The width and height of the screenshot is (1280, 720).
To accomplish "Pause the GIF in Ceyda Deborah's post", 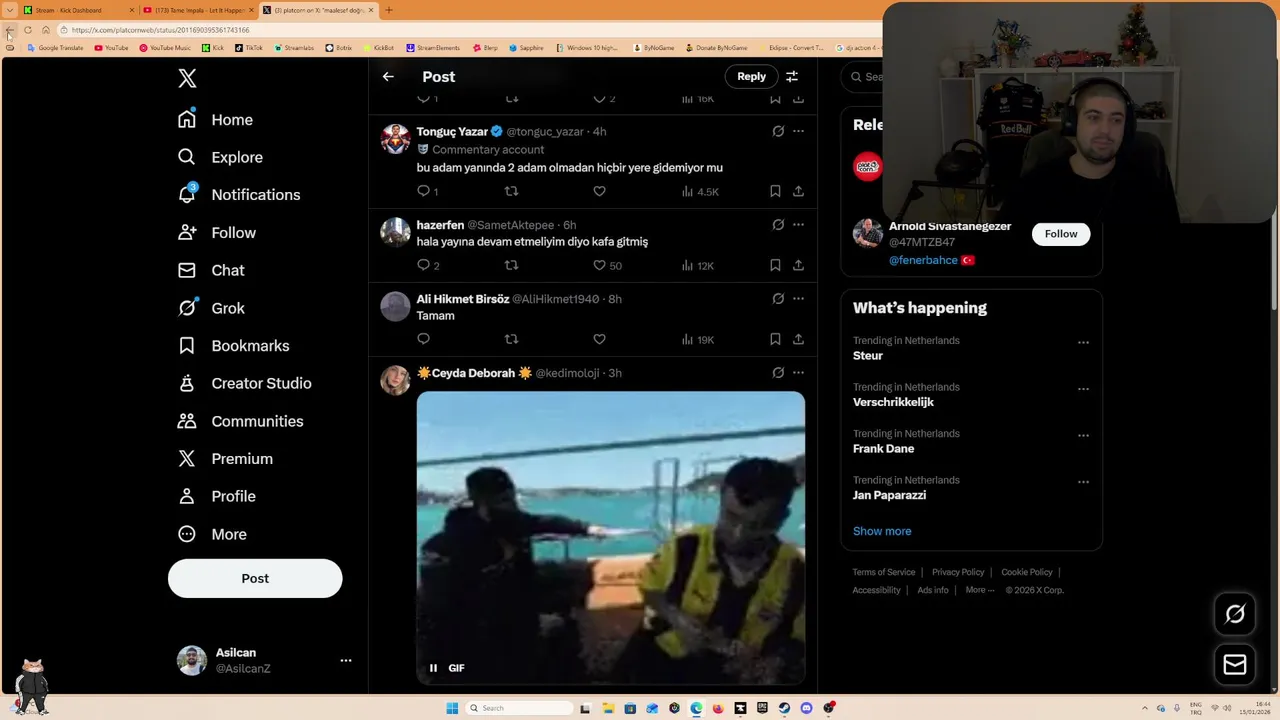I will (433, 668).
